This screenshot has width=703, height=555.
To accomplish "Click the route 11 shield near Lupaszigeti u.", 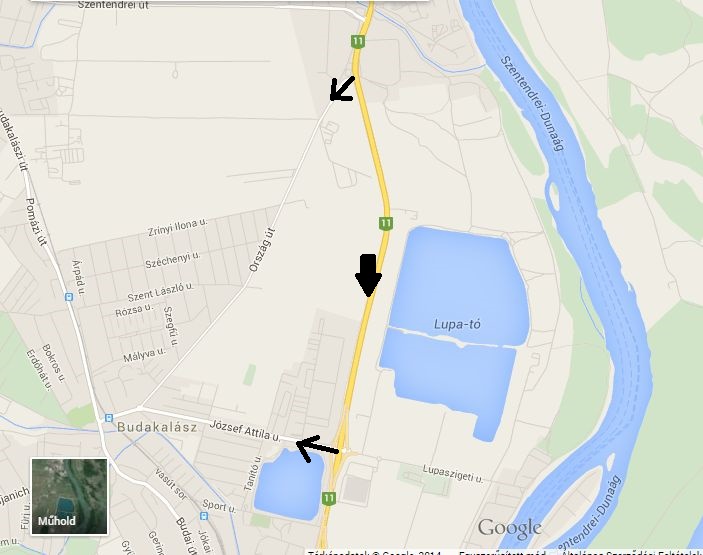I will pyautogui.click(x=329, y=498).
